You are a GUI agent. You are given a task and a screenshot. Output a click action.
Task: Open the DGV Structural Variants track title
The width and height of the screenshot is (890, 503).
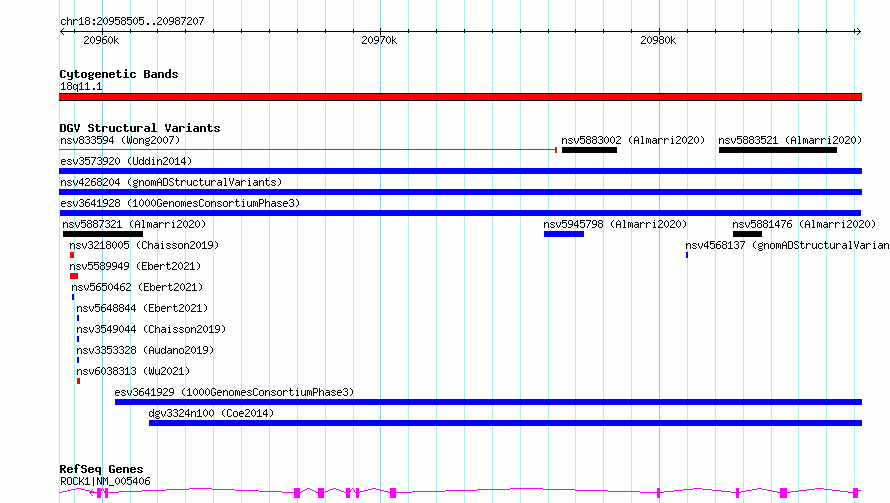point(140,128)
